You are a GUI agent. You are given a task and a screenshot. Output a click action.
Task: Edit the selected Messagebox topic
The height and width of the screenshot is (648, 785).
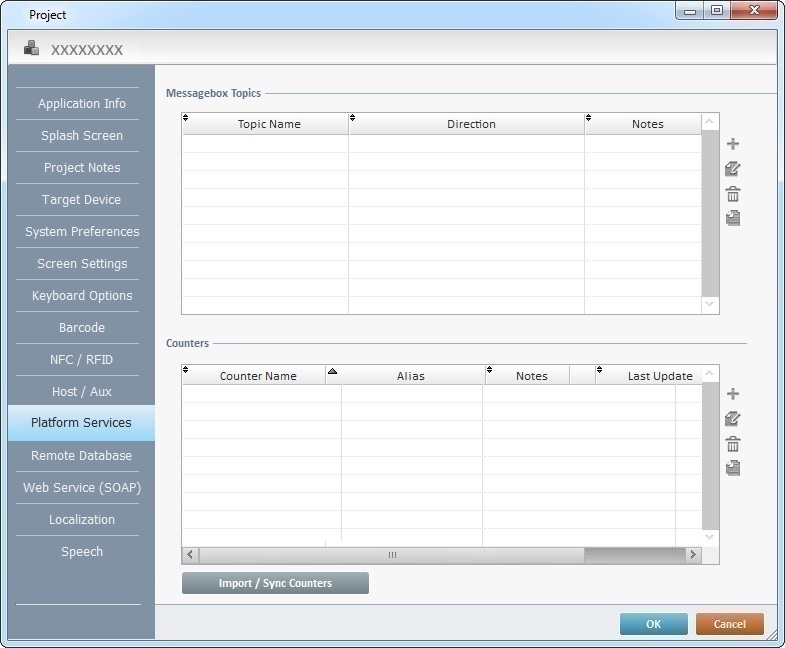733,169
